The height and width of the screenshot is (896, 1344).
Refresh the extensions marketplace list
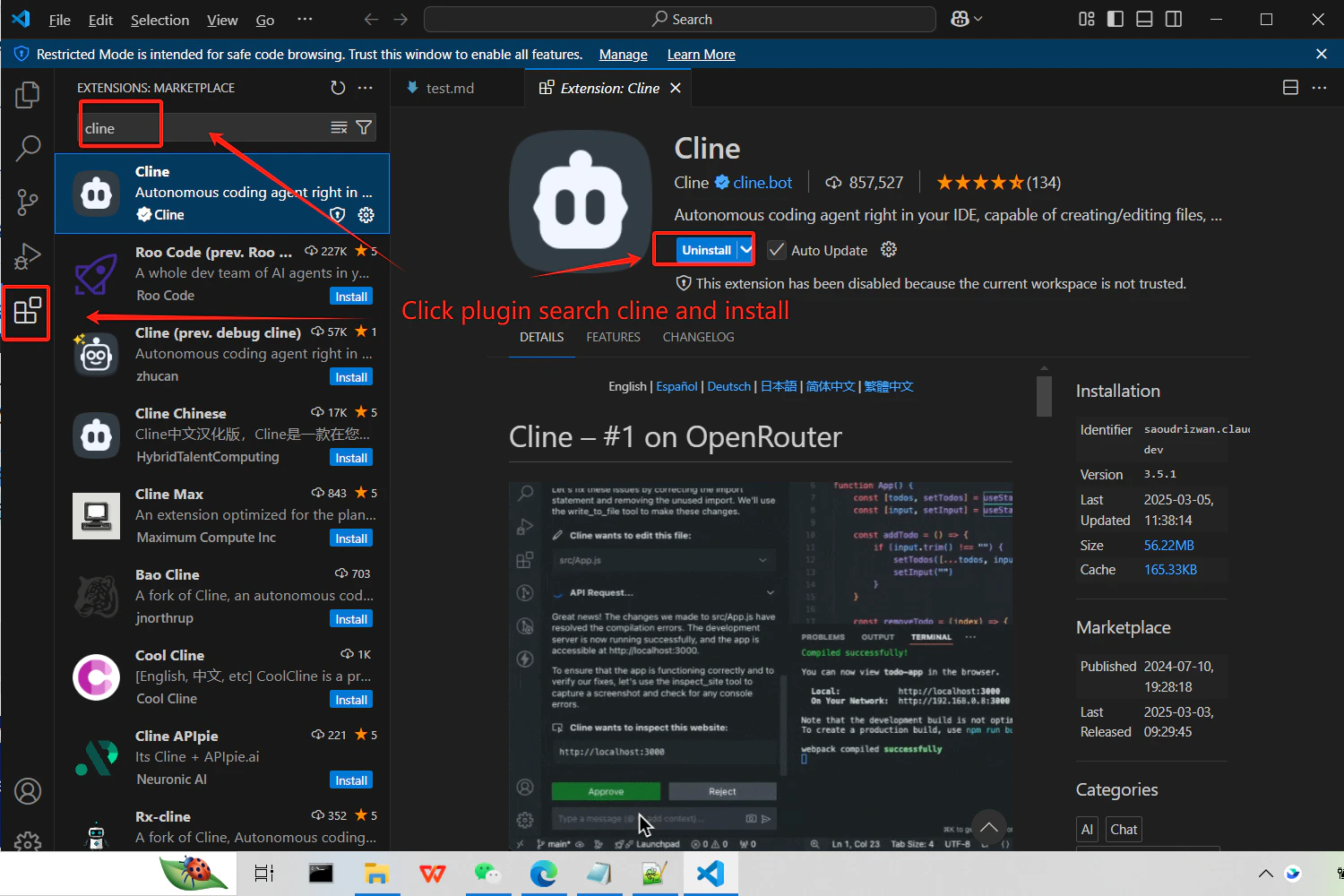pyautogui.click(x=338, y=88)
